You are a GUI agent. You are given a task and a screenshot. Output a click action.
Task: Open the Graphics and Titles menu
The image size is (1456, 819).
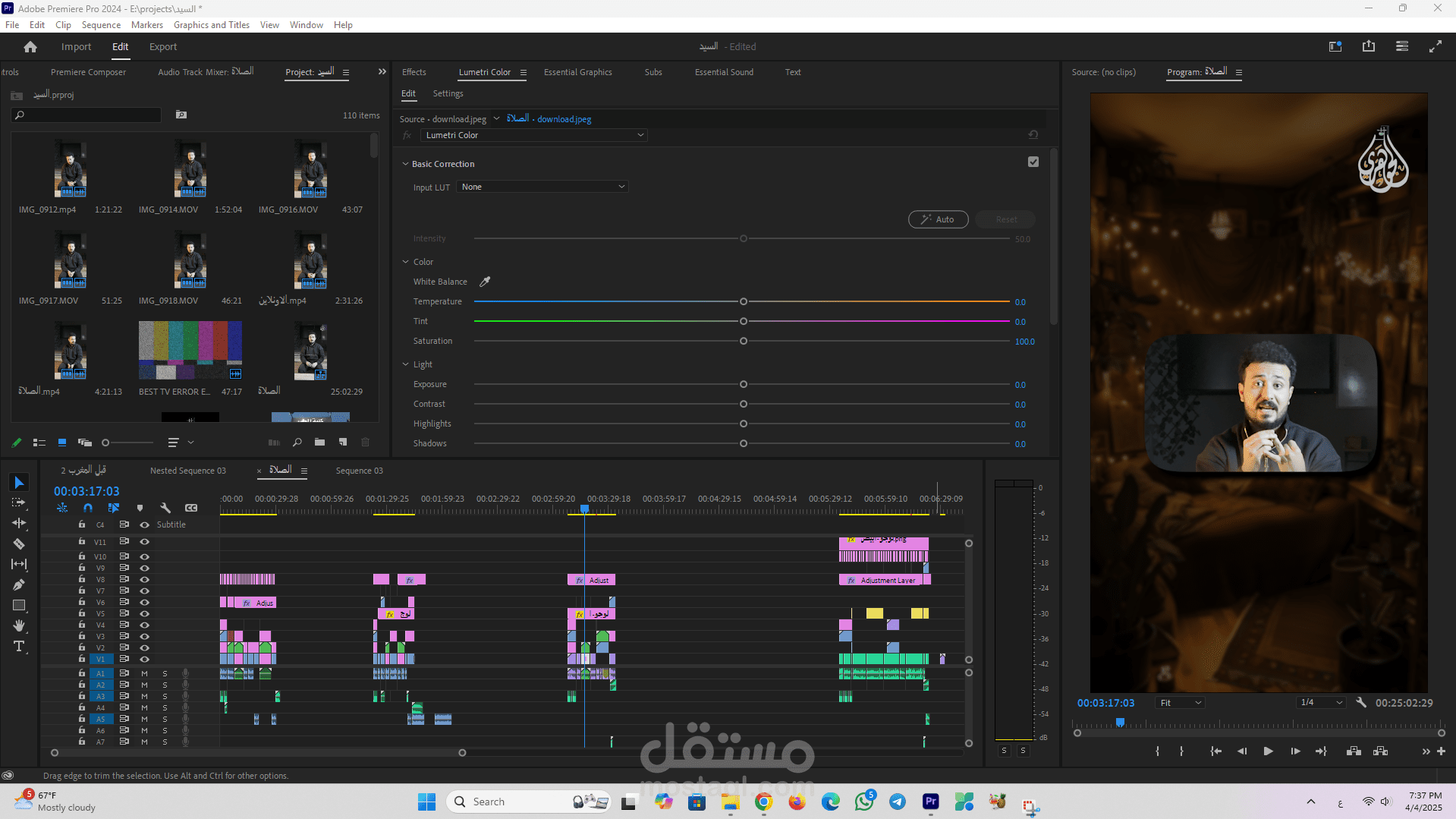pyautogui.click(x=212, y=25)
